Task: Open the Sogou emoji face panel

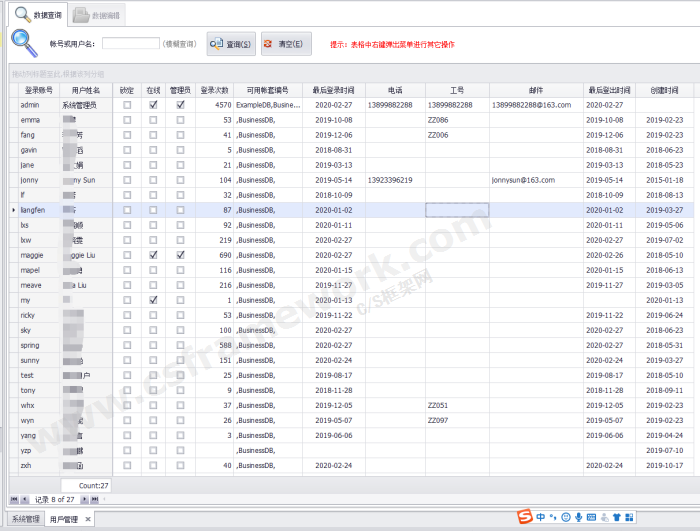Action: click(x=566, y=517)
